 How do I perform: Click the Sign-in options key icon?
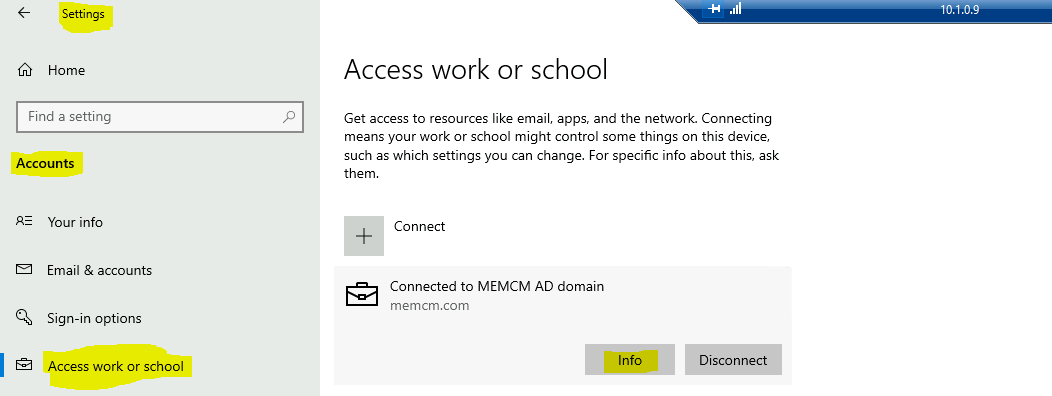[24, 317]
